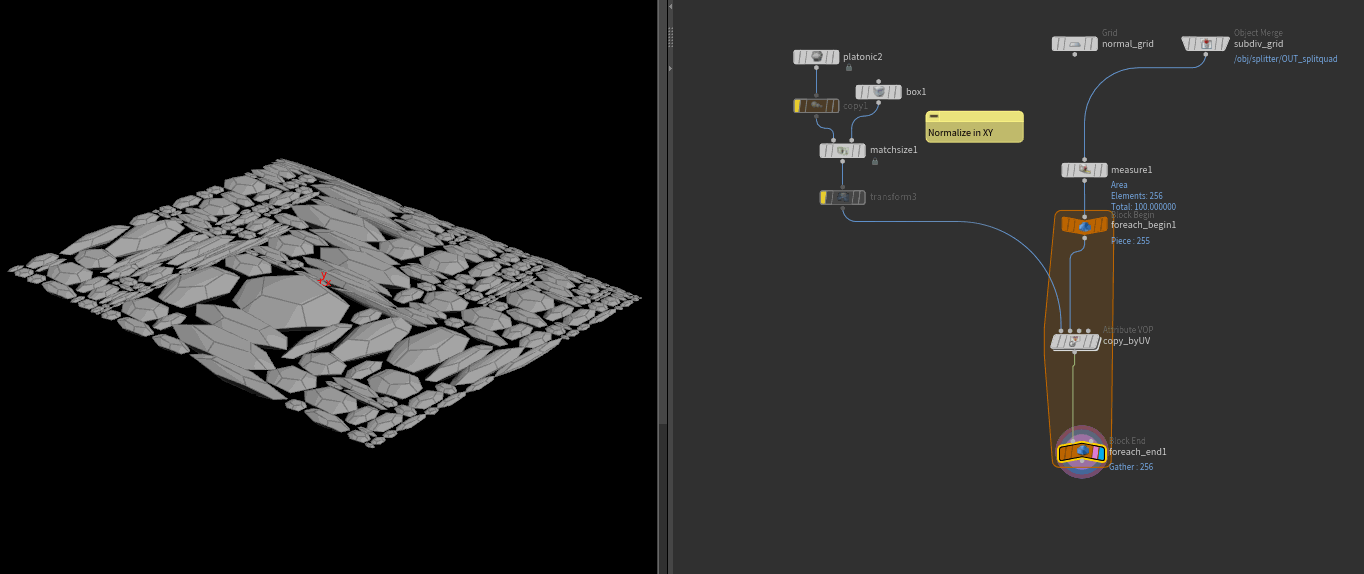The image size is (1364, 574).
Task: Click the normal_grid Grid node icon
Action: point(1075,44)
